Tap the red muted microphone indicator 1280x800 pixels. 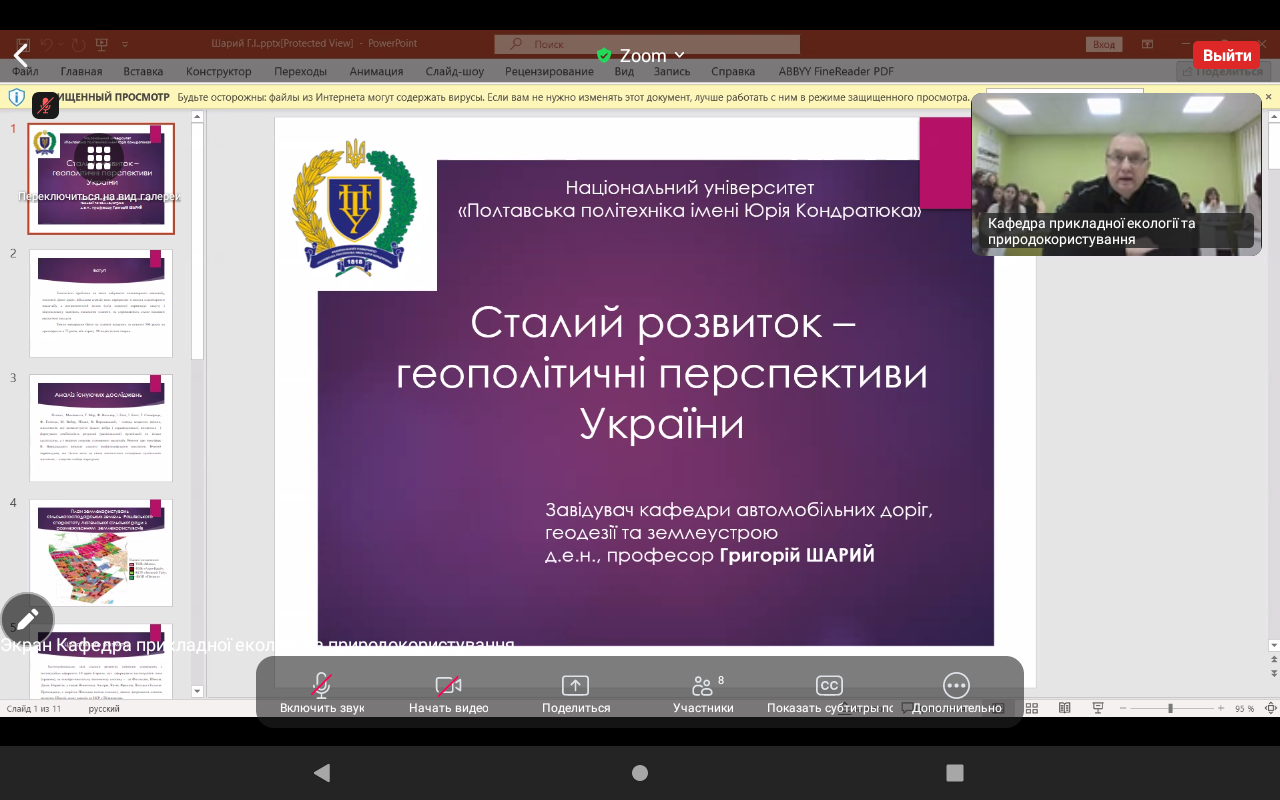pyautogui.click(x=45, y=105)
